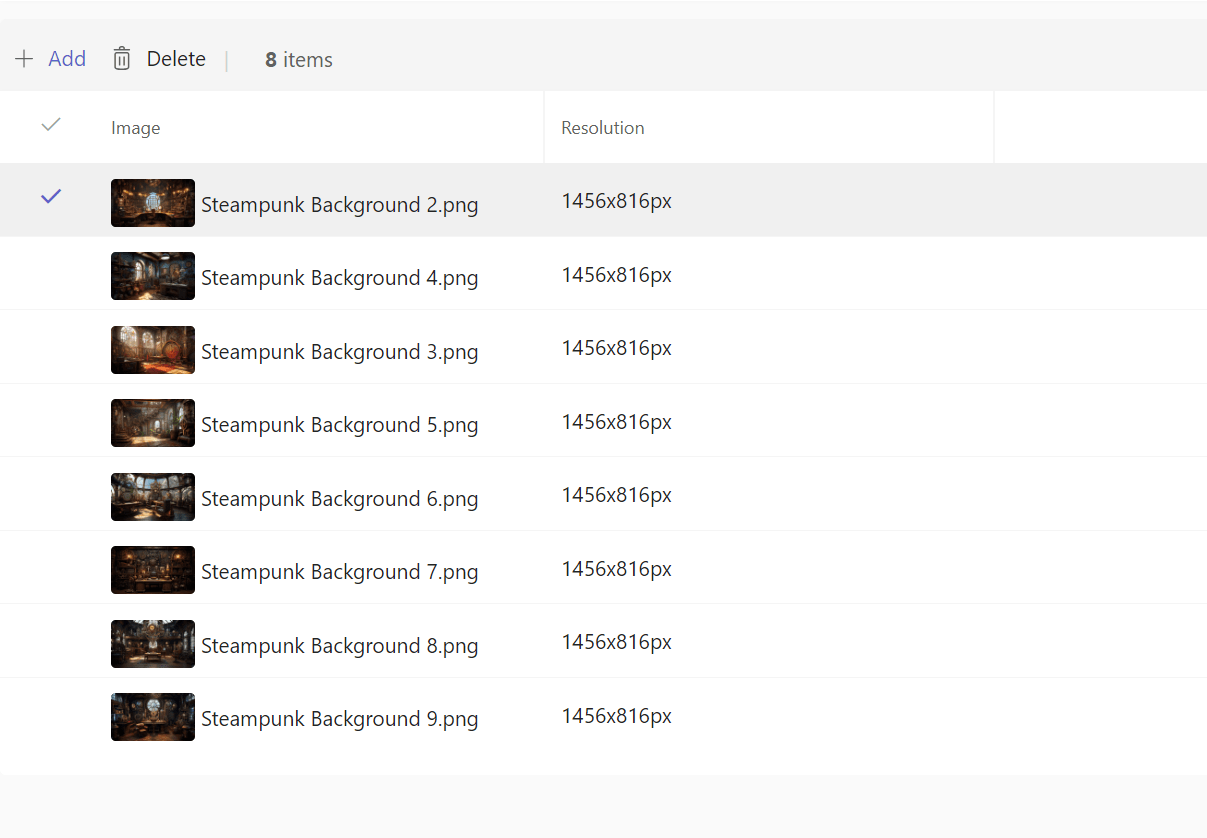The height and width of the screenshot is (838, 1207).
Task: Click the Add text label
Action: click(67, 59)
